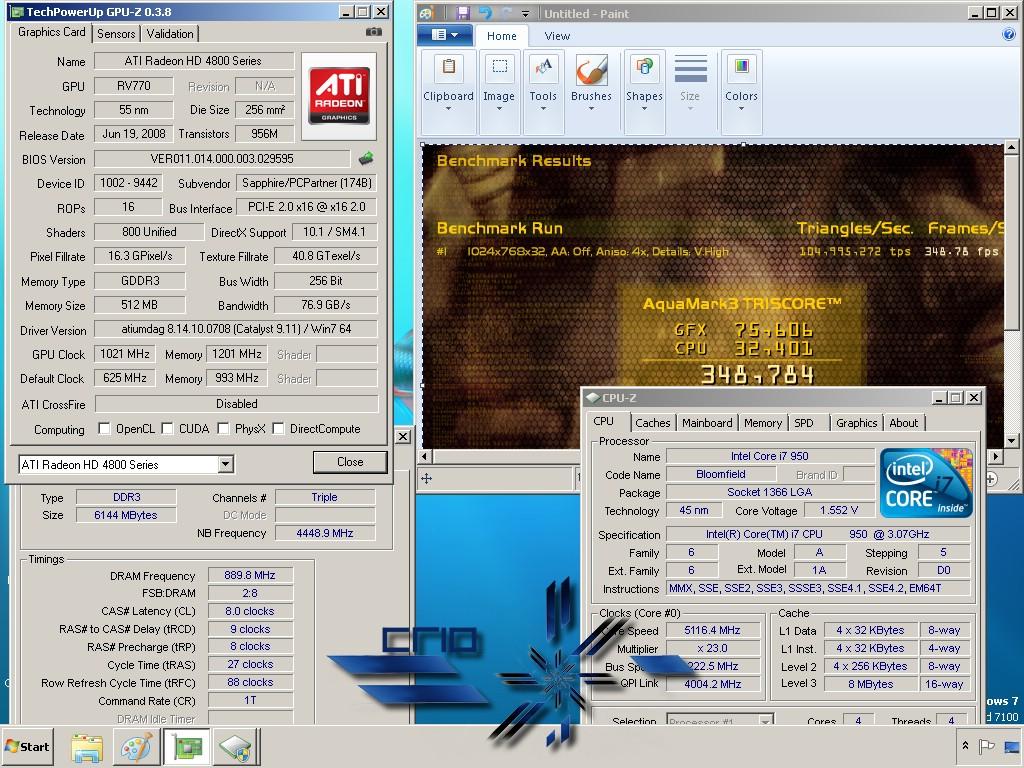1024x768 pixels.
Task: Click the BIOS Version field VER011.014.000.003.029595
Action: click(x=222, y=159)
